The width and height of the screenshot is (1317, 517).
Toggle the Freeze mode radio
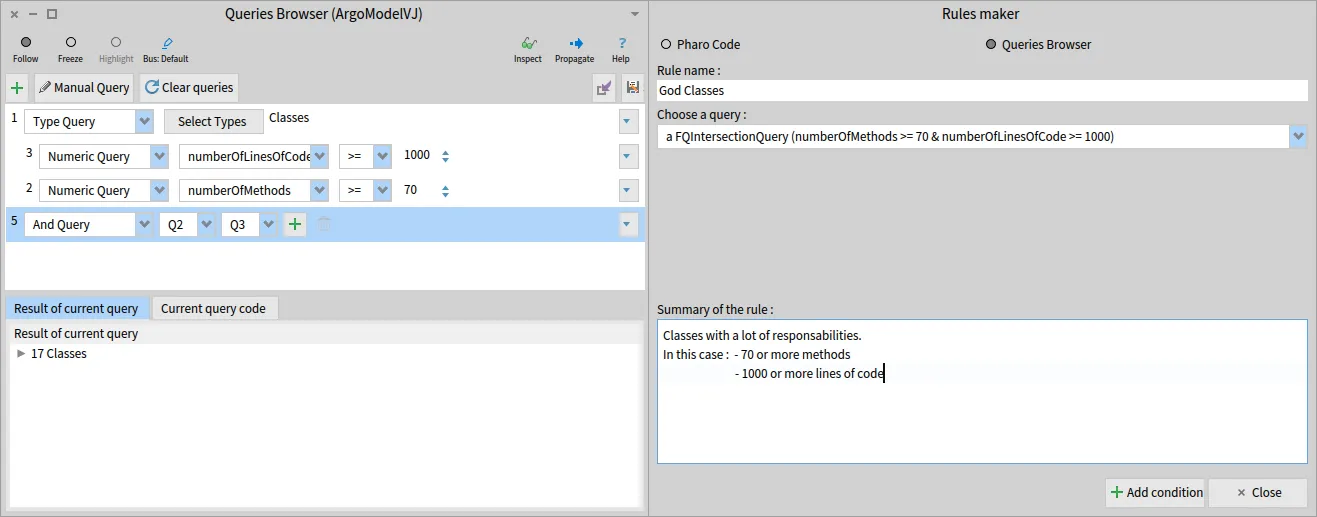coord(71,42)
